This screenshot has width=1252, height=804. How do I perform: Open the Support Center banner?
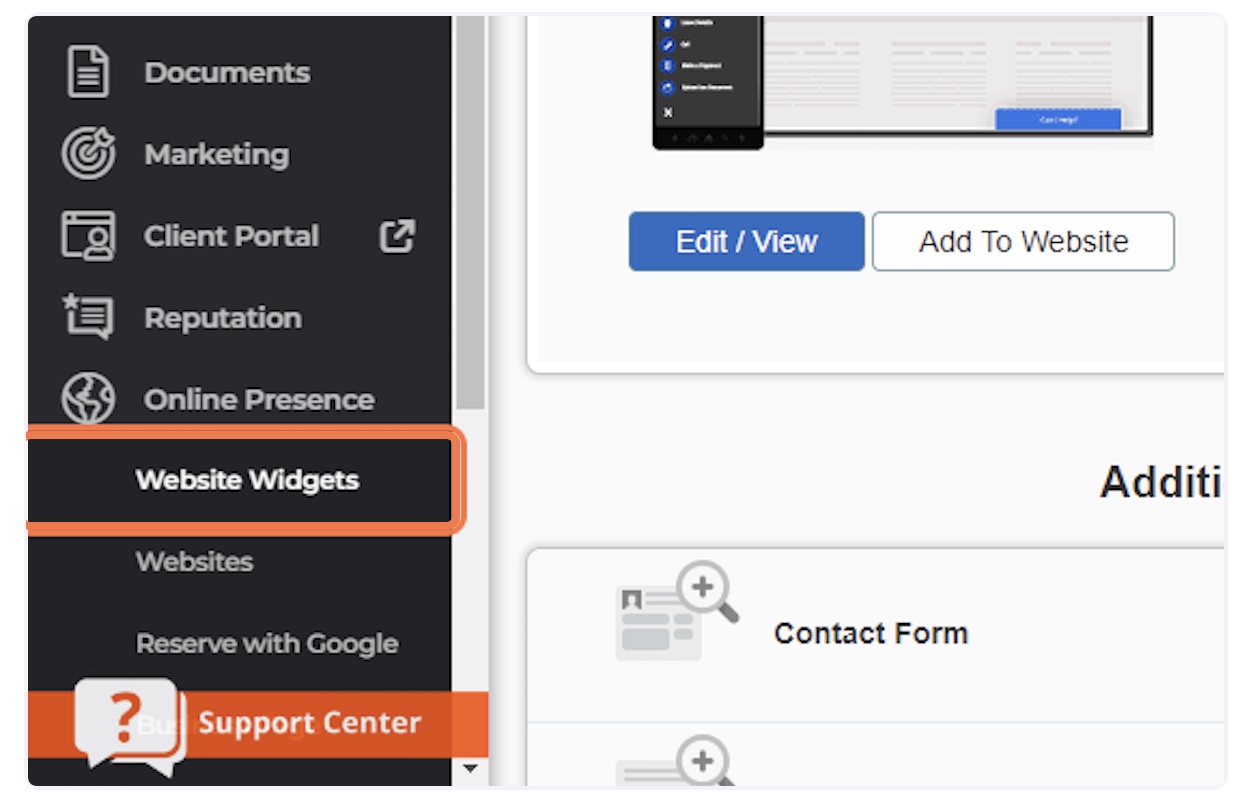click(x=258, y=724)
